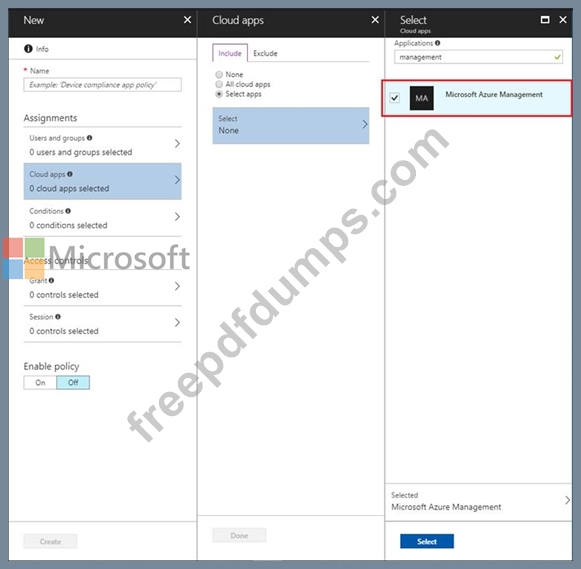The width and height of the screenshot is (581, 569).
Task: Click info icon beside Cloud apps label
Action: [70, 174]
